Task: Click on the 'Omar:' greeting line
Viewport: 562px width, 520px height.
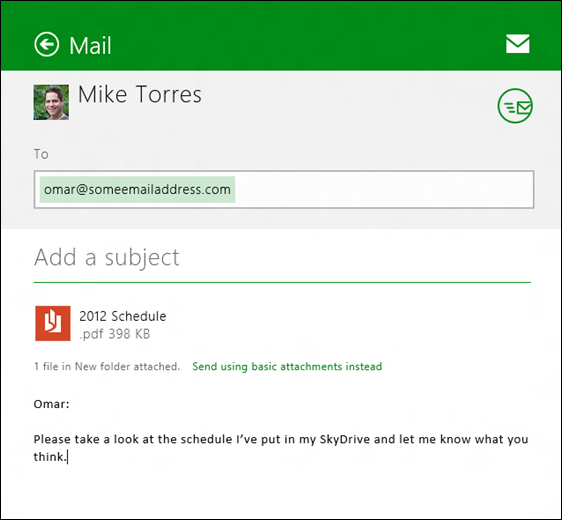Action: pos(51,404)
